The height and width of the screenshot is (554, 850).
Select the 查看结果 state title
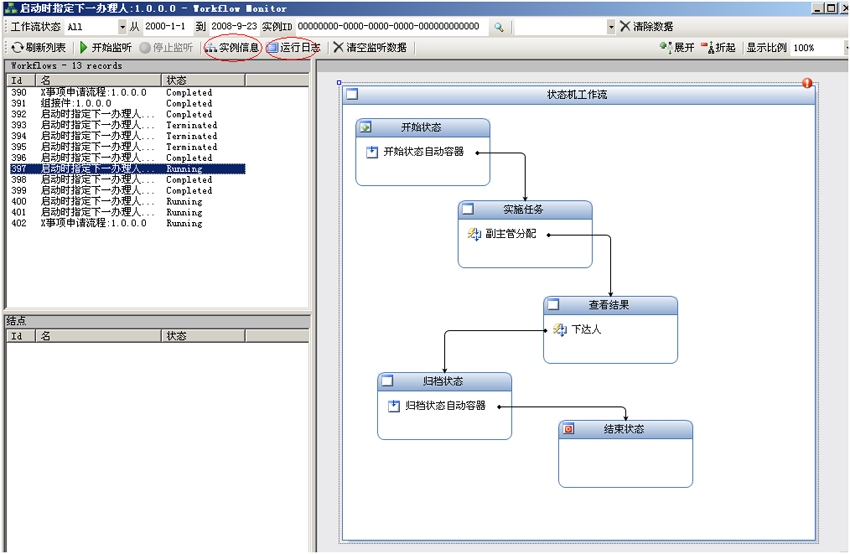tap(609, 305)
